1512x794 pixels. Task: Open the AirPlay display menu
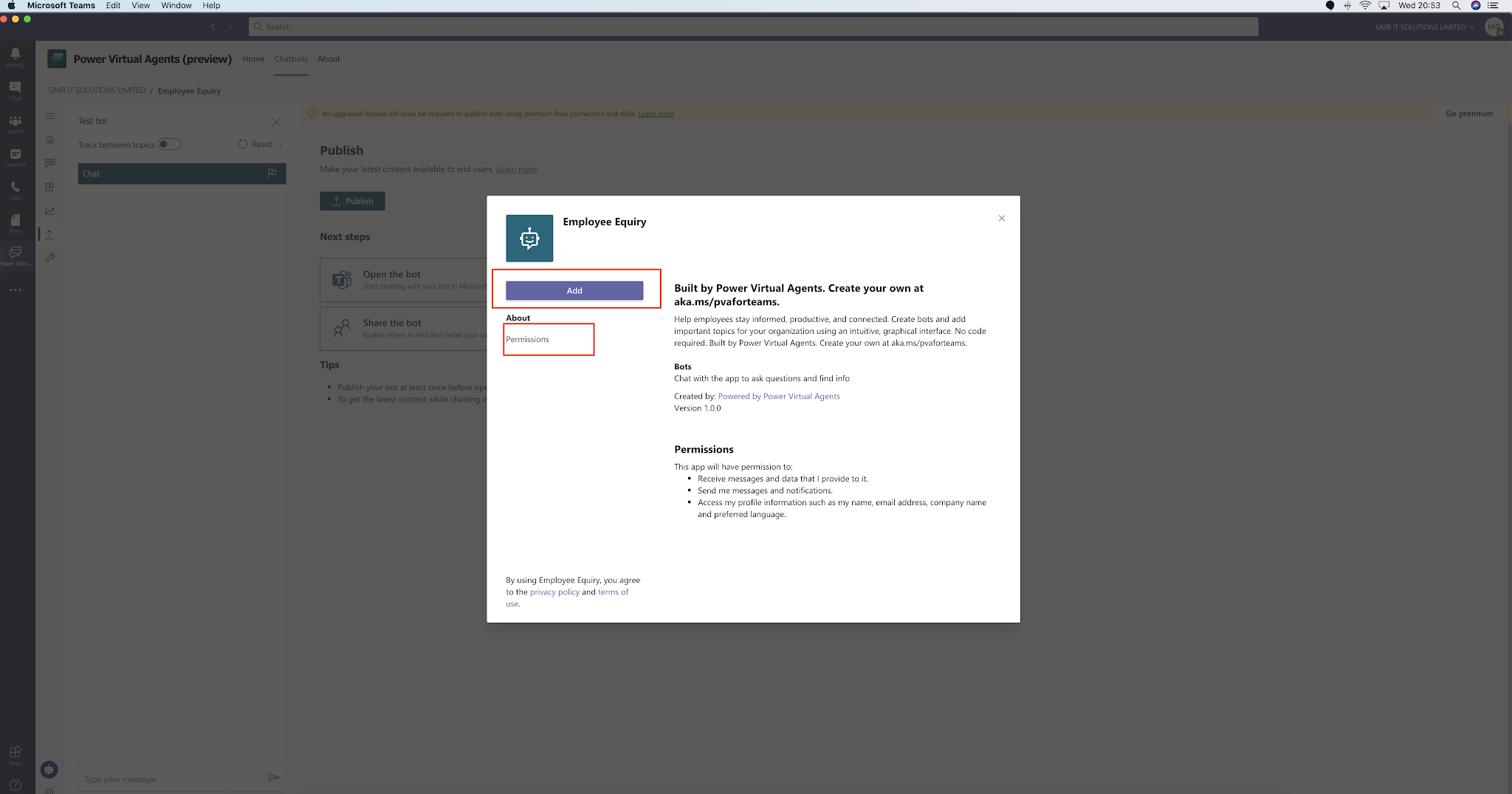tap(1384, 5)
